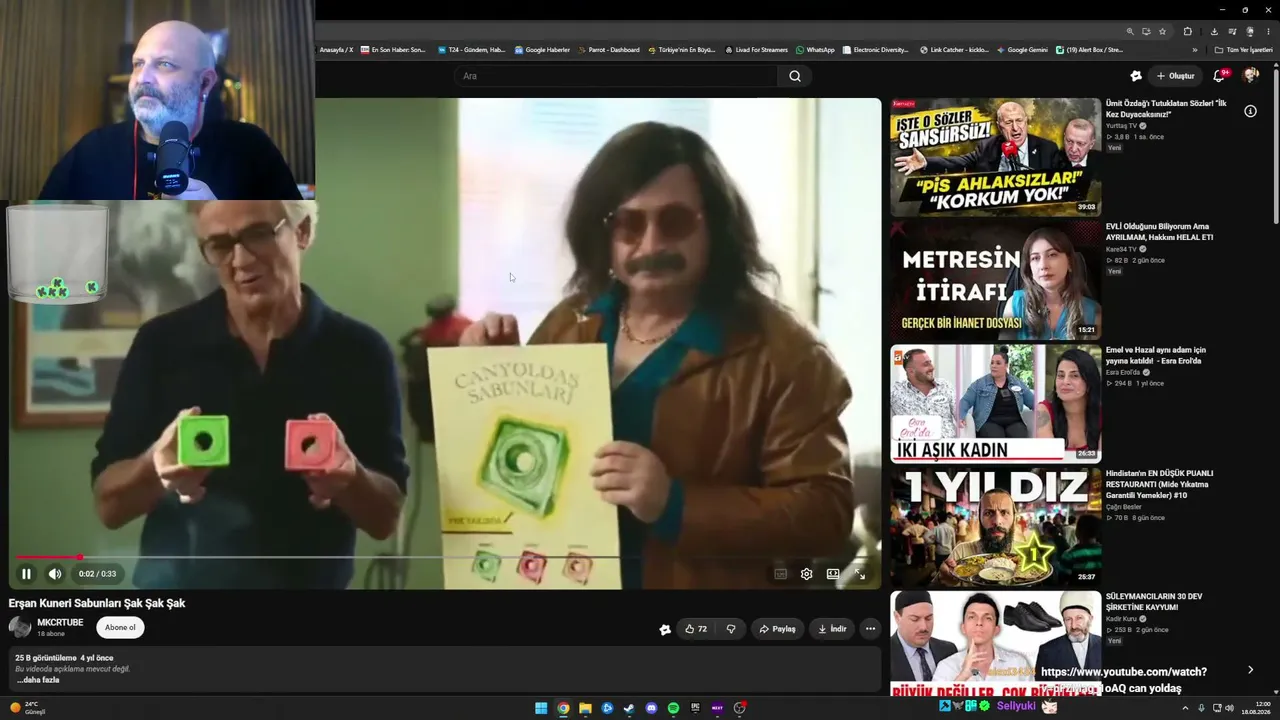
Task: Switch to theater mode view
Action: (x=833, y=574)
